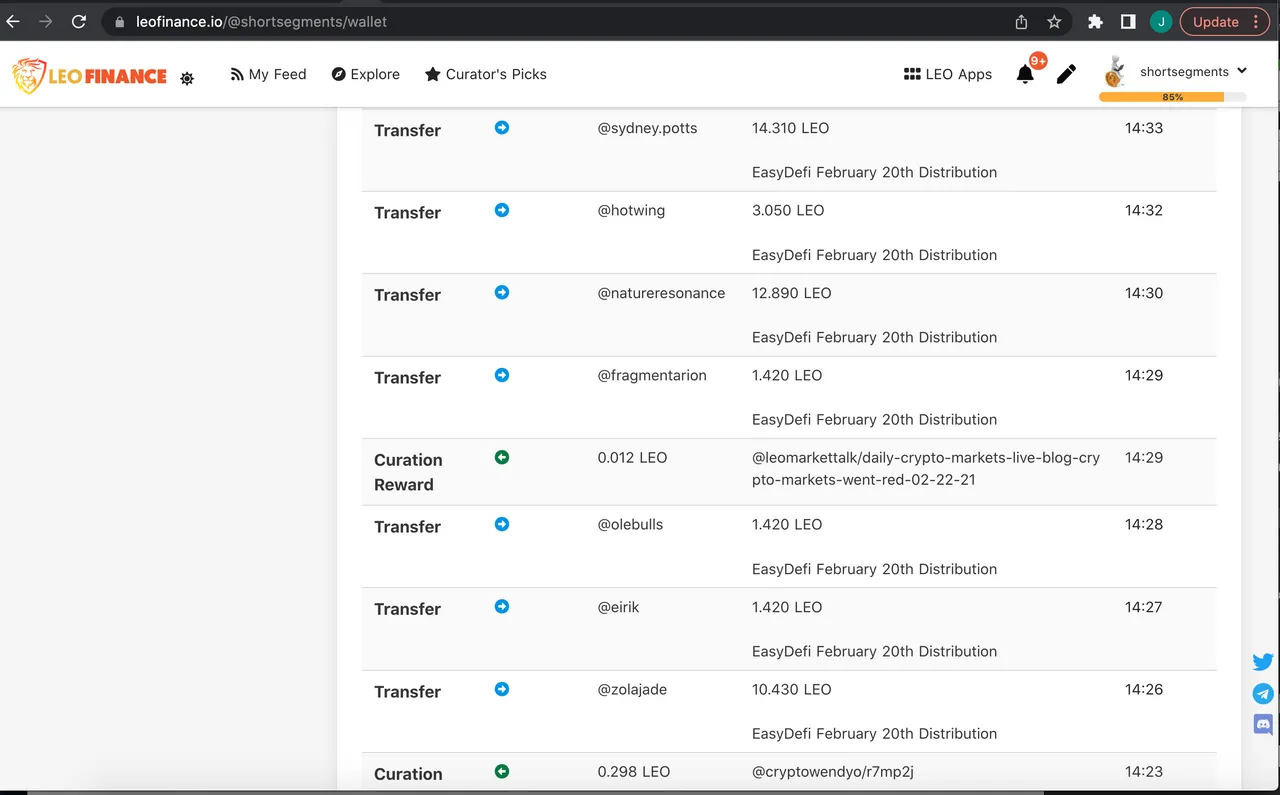The image size is (1280, 795).
Task: Click the share icon in the address bar
Action: pos(1021,21)
